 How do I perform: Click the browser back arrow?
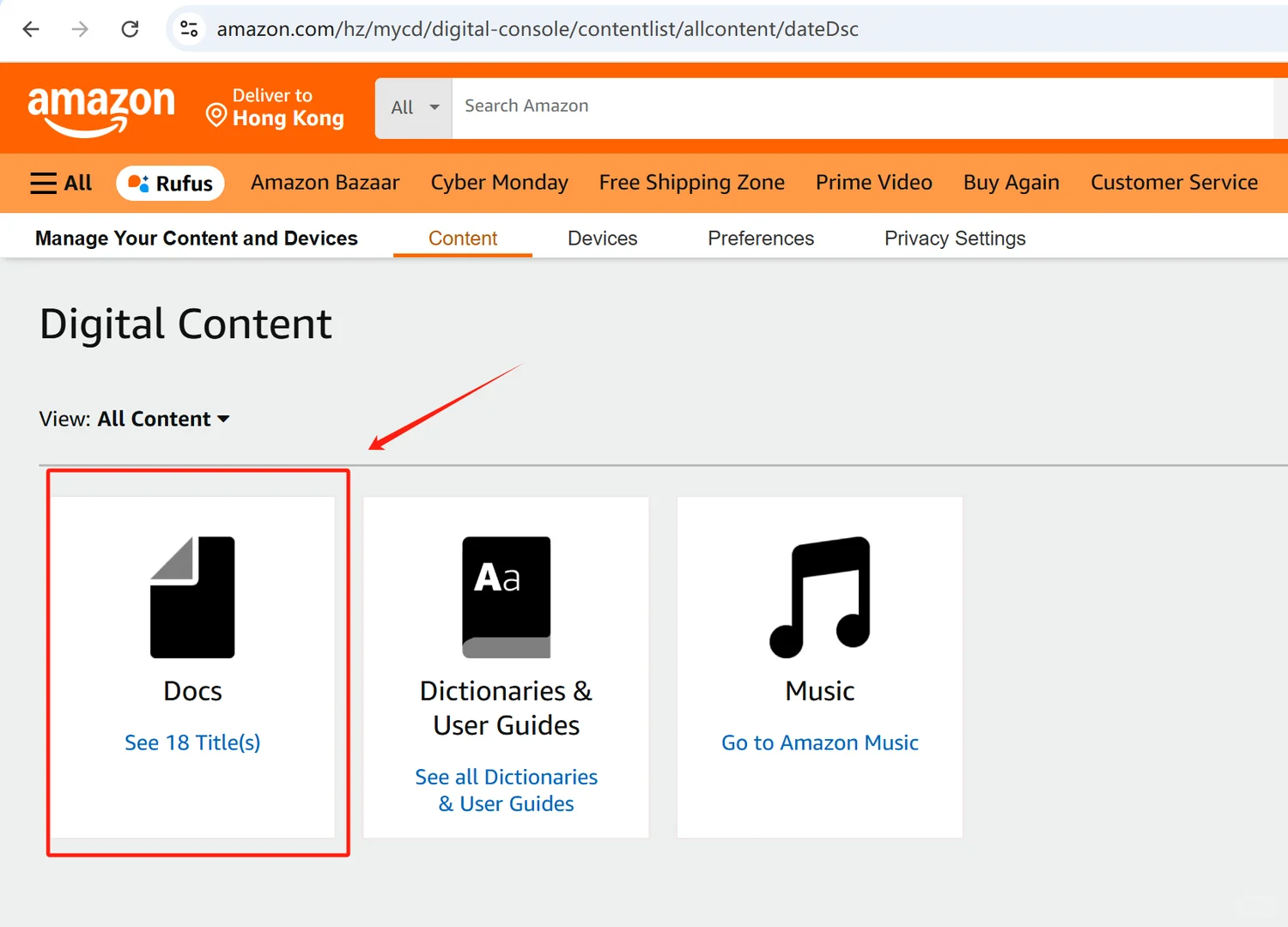tap(31, 29)
